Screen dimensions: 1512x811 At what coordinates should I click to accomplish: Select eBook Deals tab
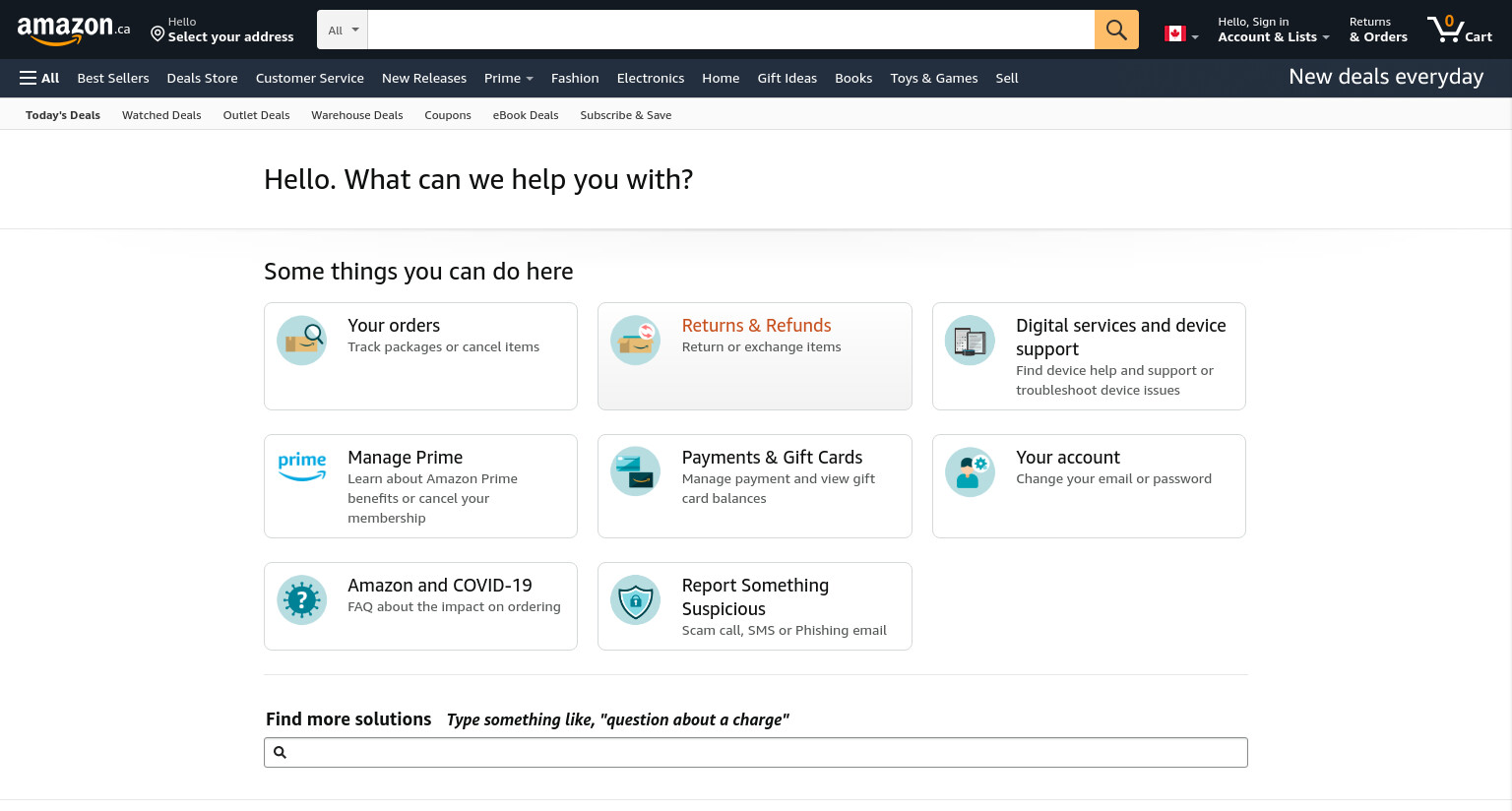(x=526, y=115)
